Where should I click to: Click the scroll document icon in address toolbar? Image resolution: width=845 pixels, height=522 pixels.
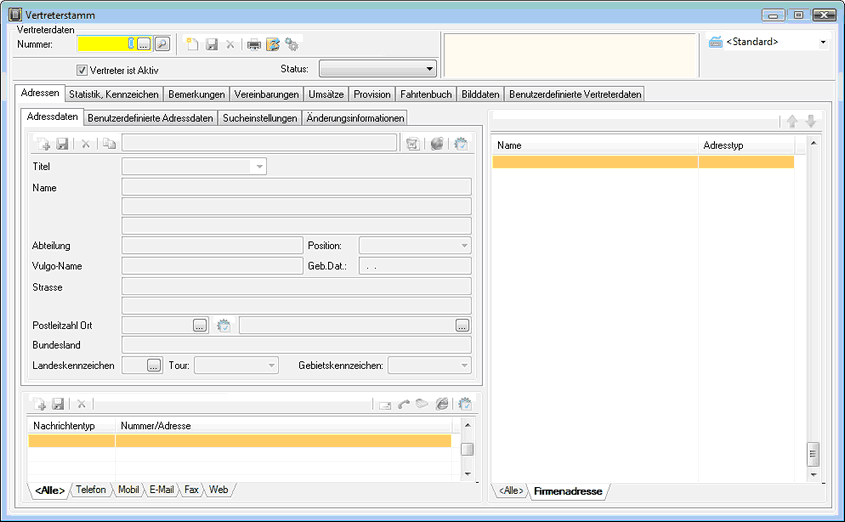click(x=413, y=144)
